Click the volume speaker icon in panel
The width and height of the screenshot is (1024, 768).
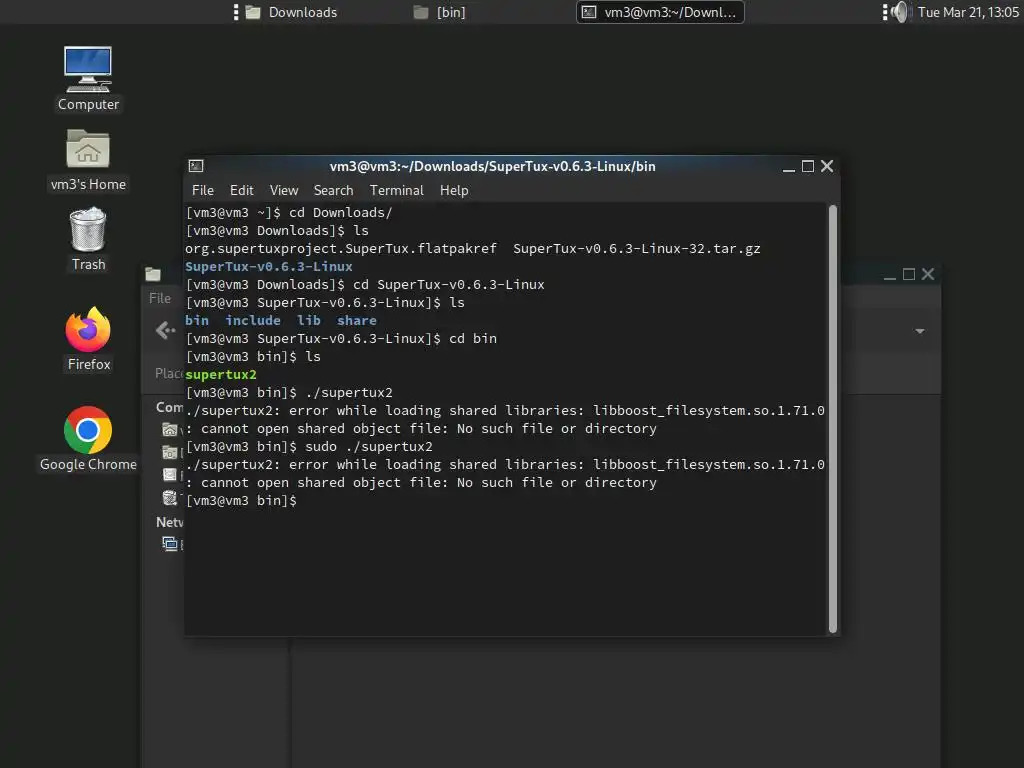click(x=901, y=12)
